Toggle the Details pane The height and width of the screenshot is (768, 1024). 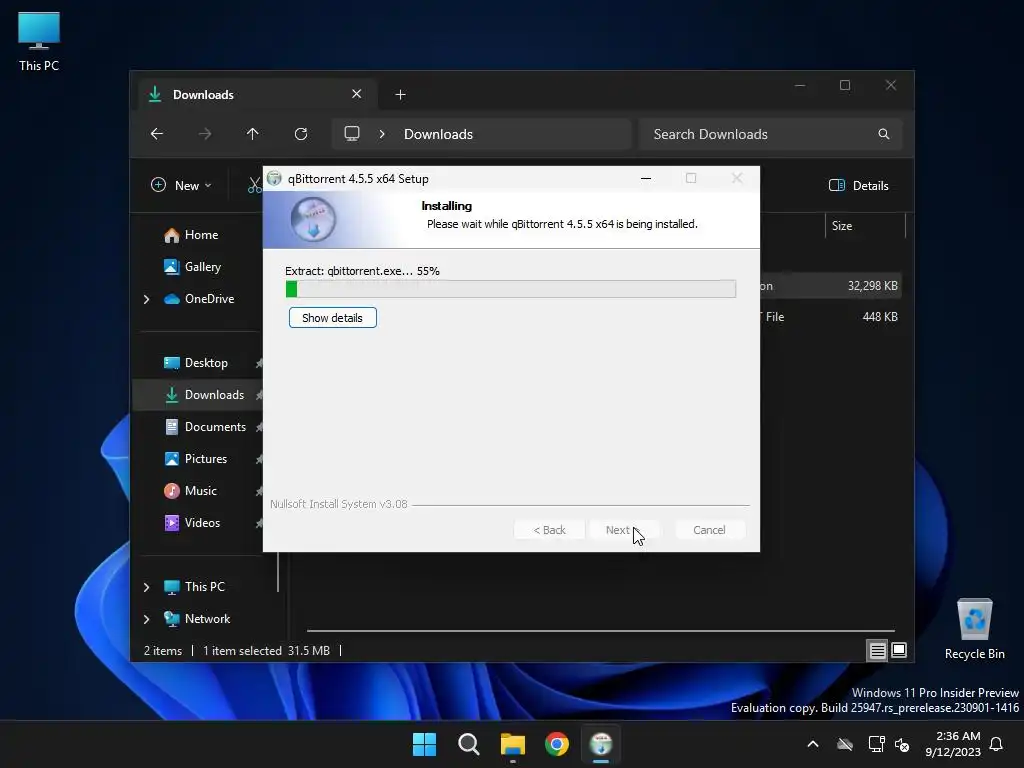pos(859,185)
